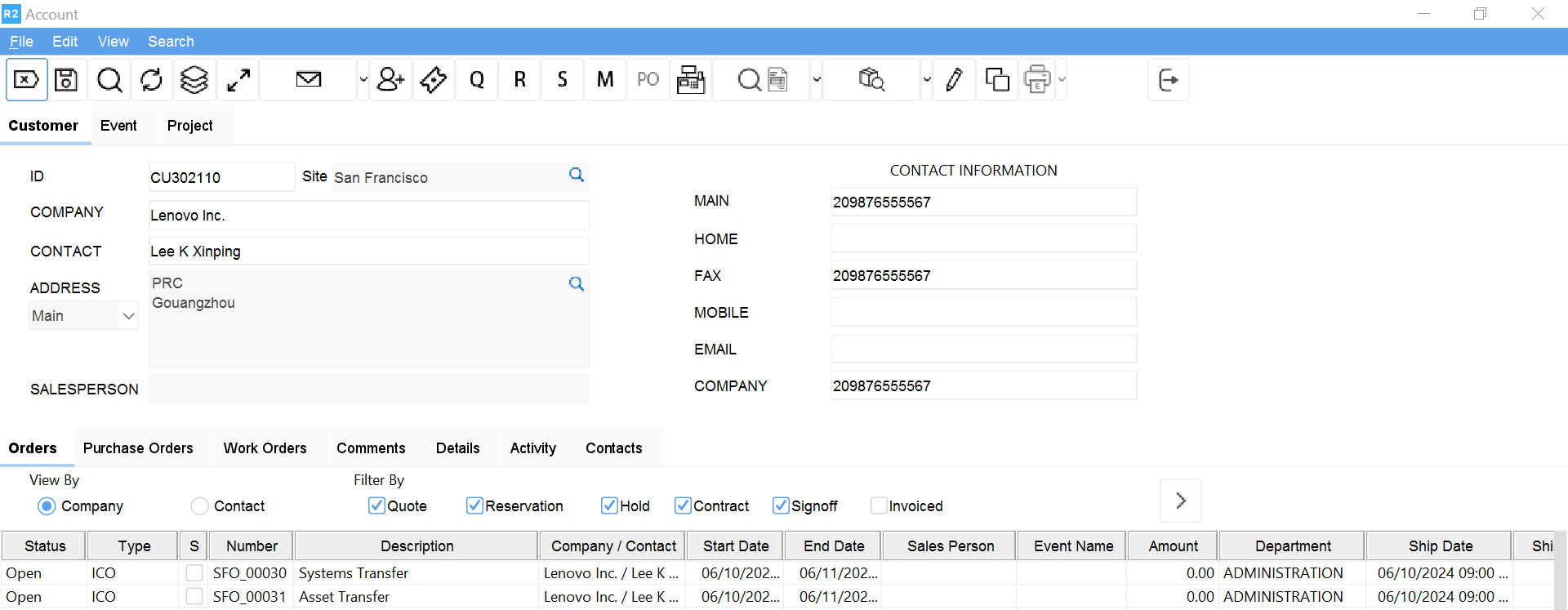Screen dimensions: 1568x610
Task: Click the add person toolbar icon
Action: tap(391, 80)
